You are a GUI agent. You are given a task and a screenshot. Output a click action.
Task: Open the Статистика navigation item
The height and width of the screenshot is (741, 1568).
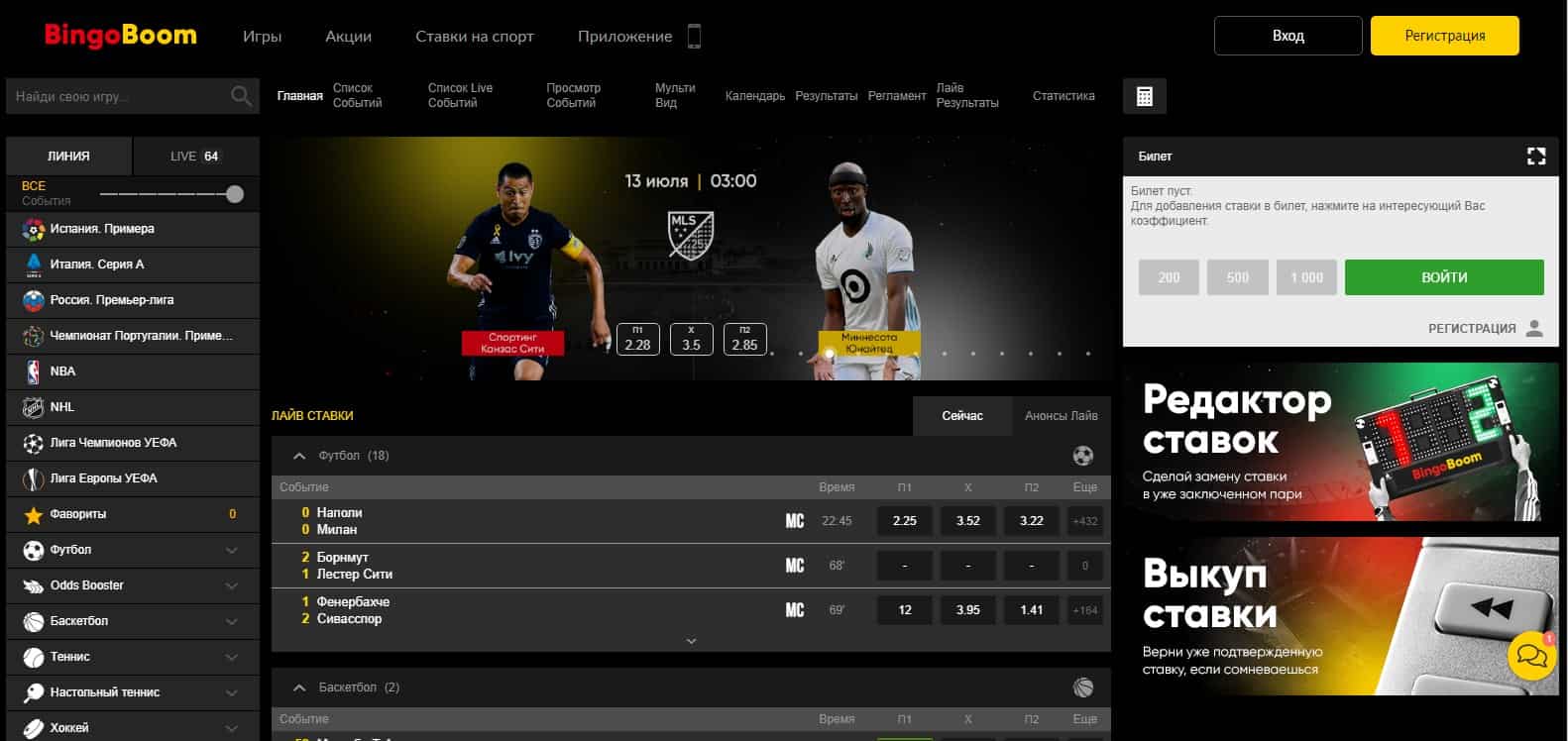pos(1064,96)
